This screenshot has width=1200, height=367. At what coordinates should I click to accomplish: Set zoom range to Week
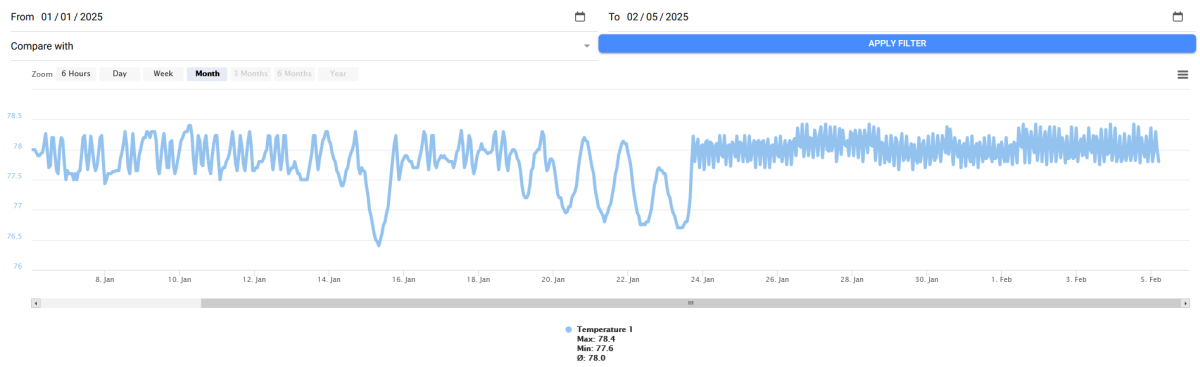(163, 74)
